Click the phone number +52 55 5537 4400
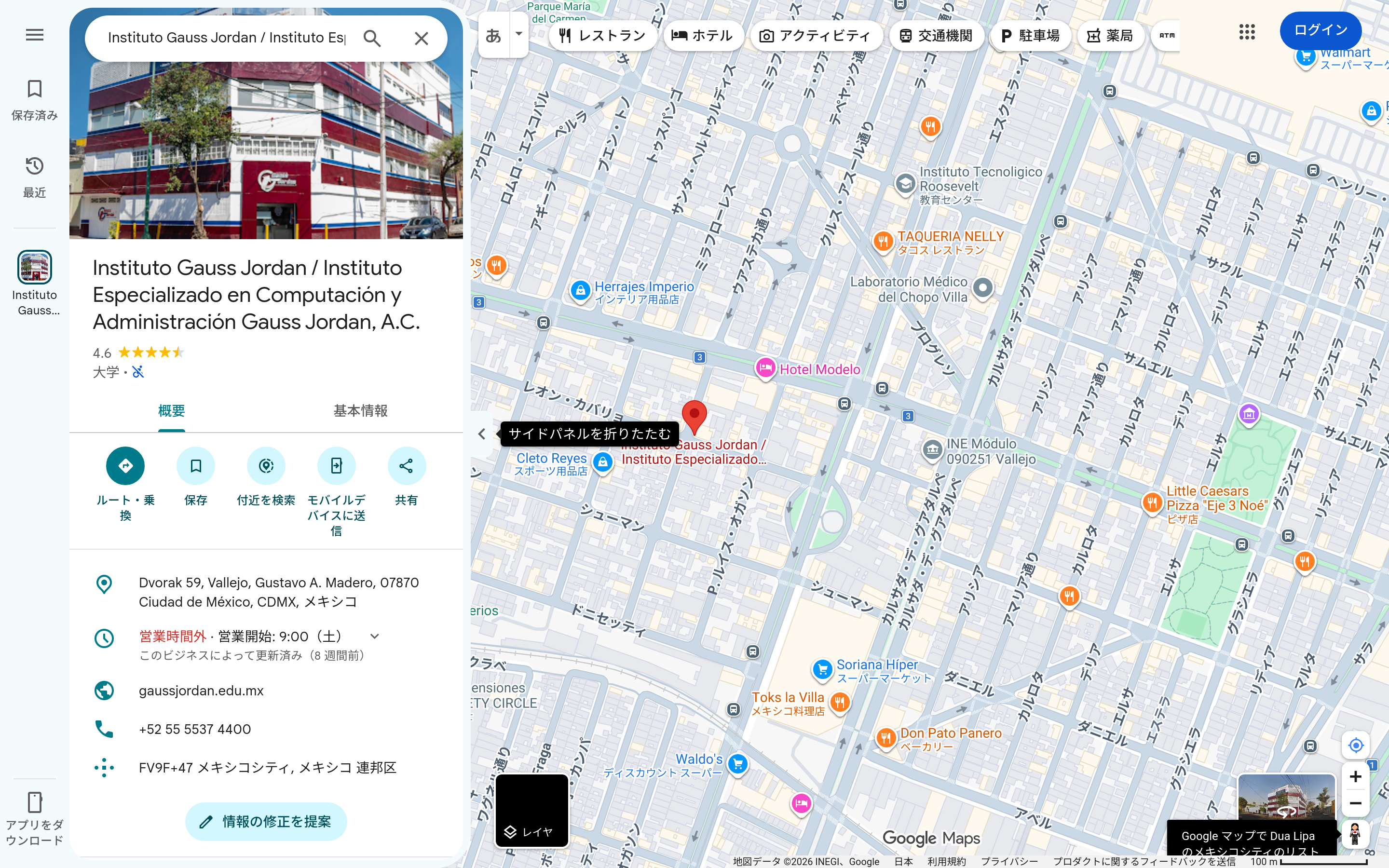 click(x=194, y=729)
